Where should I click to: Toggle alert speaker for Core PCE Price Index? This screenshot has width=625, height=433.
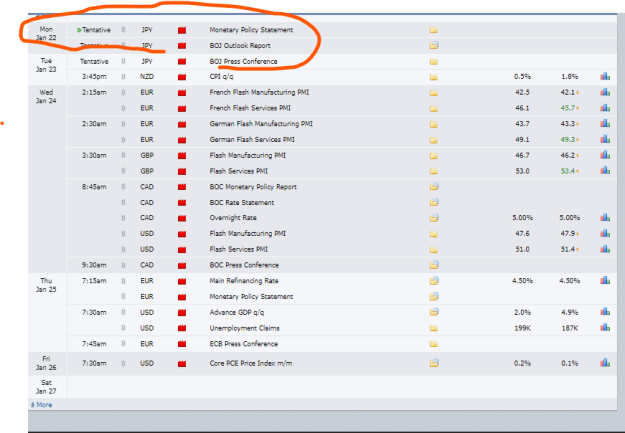tap(123, 363)
